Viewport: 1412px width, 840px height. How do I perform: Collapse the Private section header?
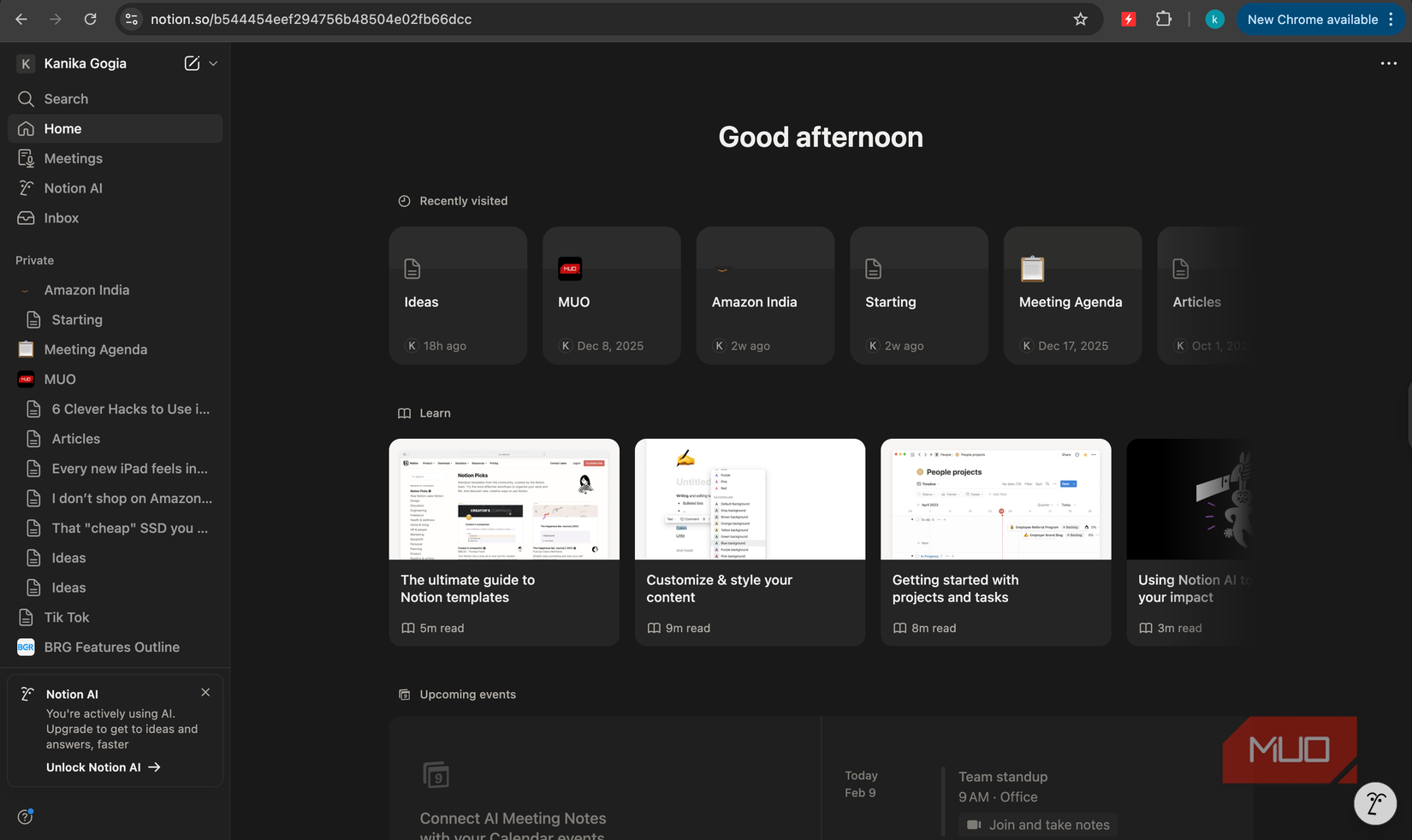click(x=34, y=260)
